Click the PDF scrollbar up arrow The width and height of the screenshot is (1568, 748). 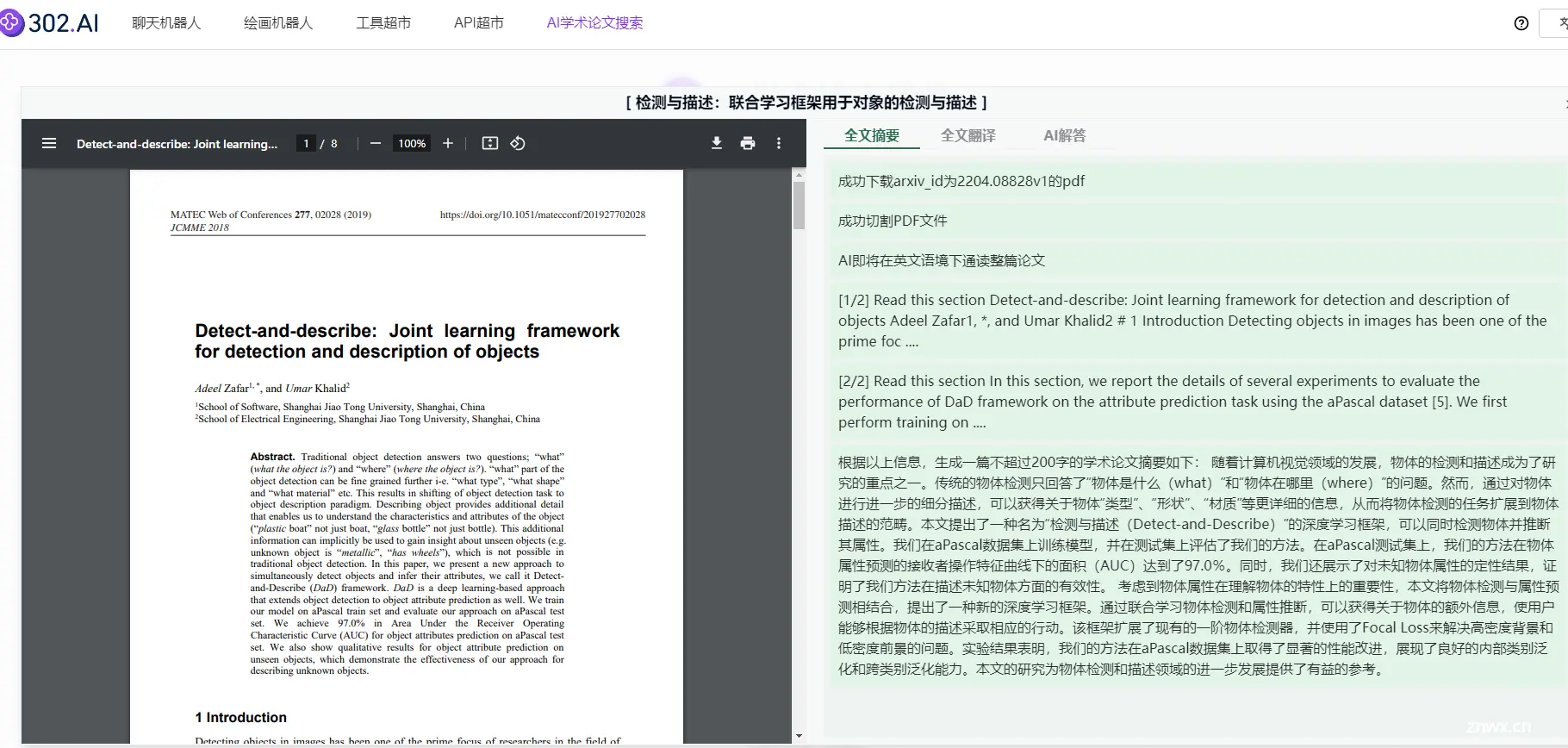[799, 175]
